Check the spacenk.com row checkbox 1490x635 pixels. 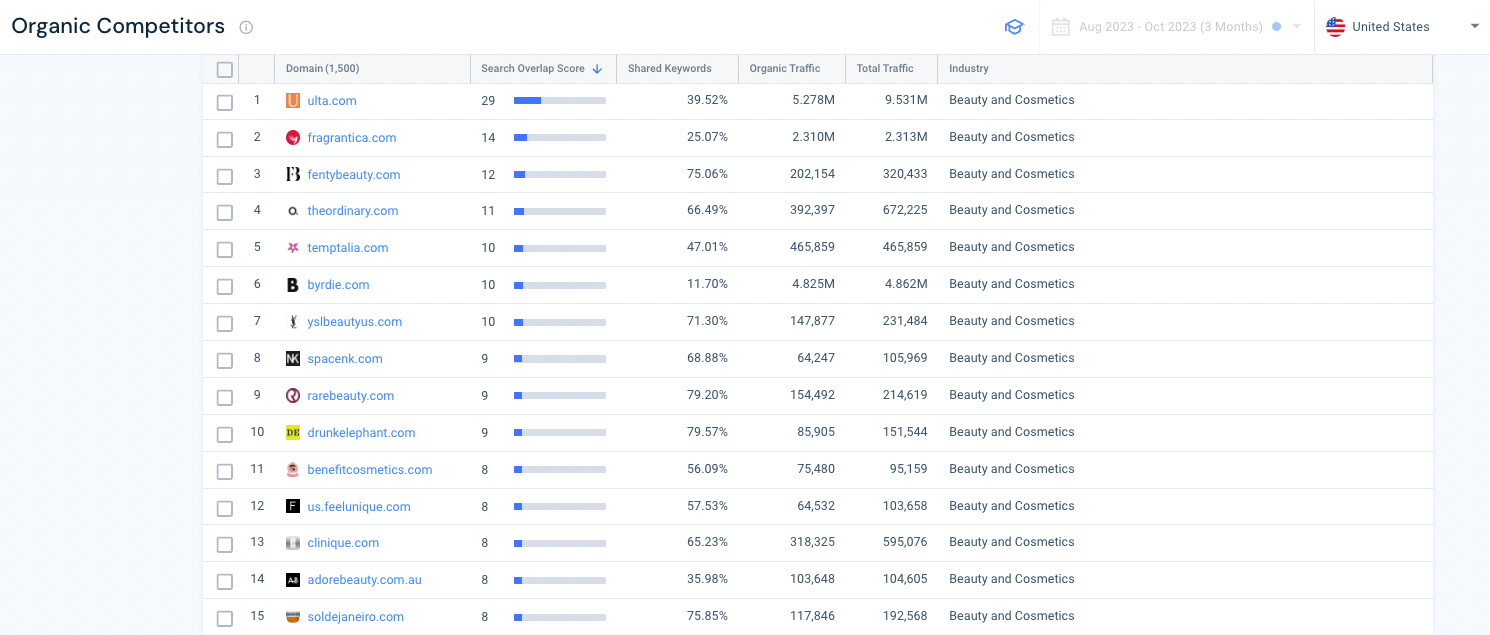pos(225,361)
